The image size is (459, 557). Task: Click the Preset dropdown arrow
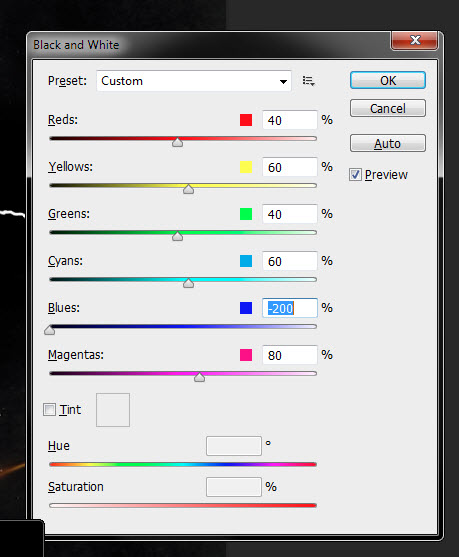(283, 82)
